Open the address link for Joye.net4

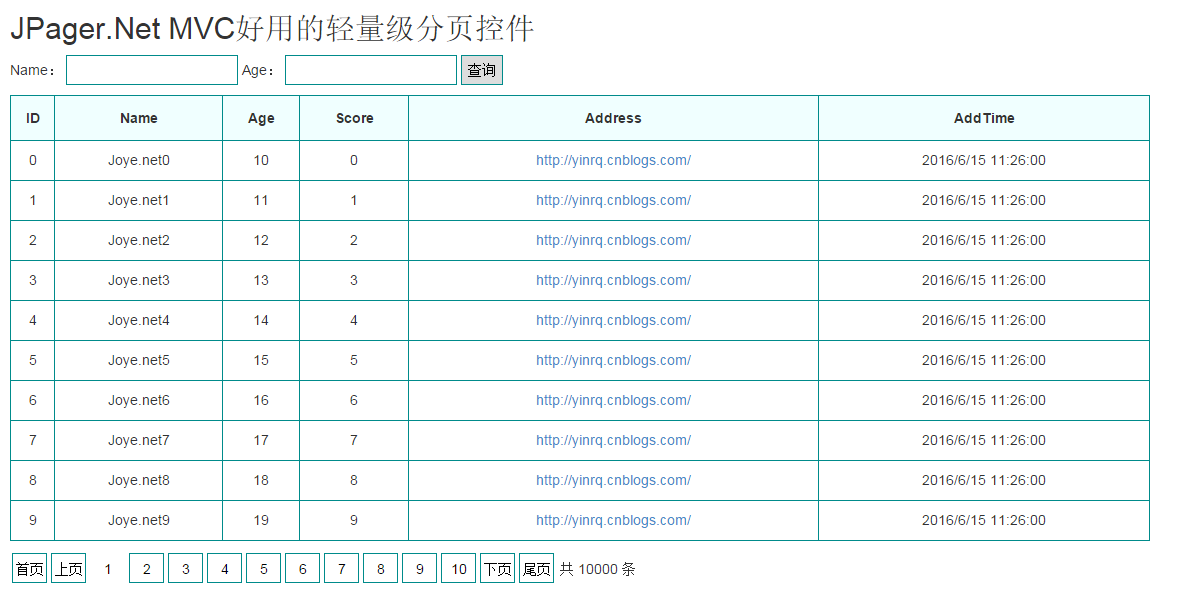click(x=613, y=320)
